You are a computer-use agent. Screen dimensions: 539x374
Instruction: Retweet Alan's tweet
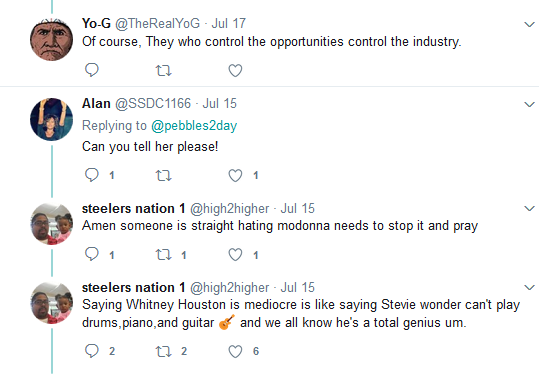pos(164,176)
